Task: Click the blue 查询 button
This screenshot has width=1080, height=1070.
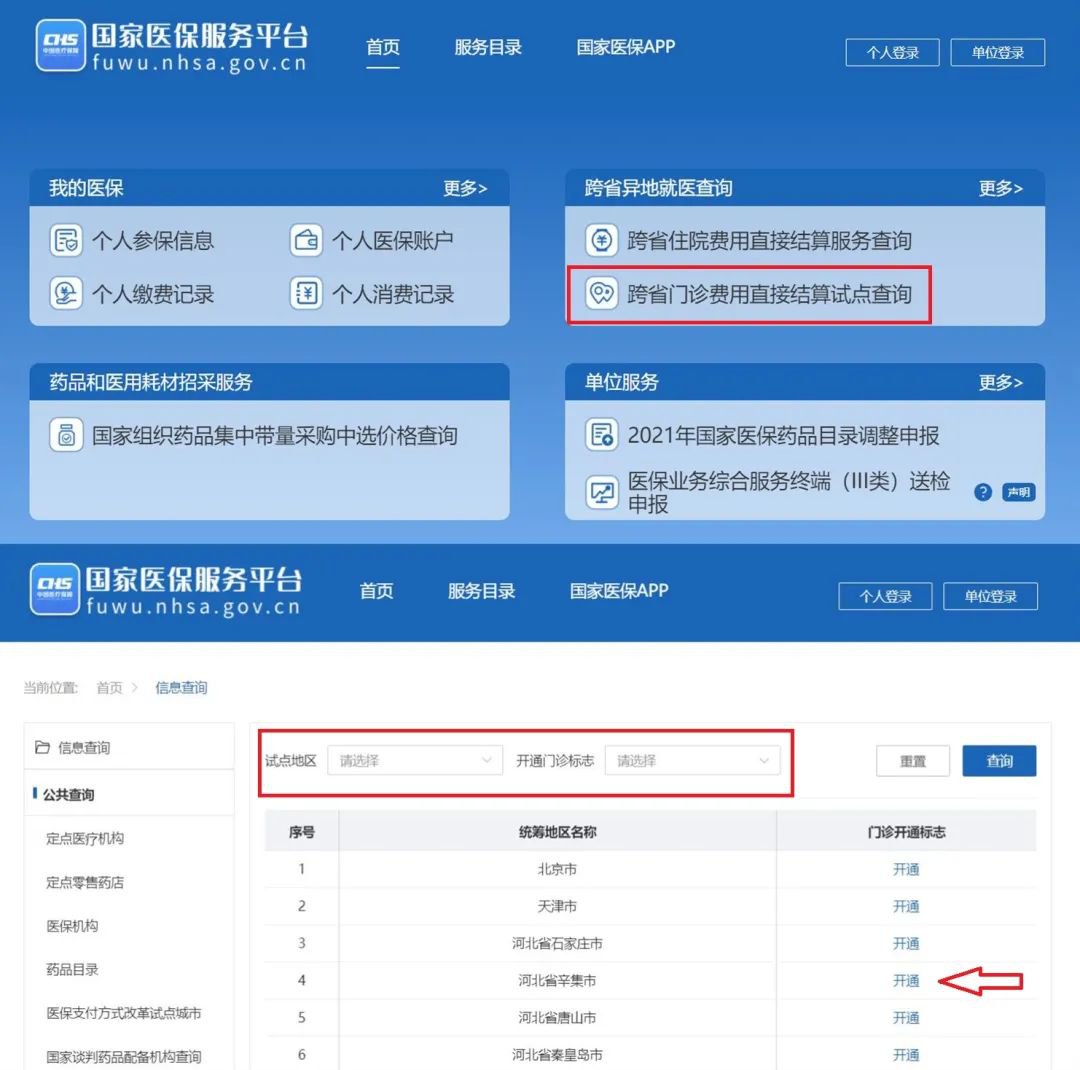Action: click(x=999, y=761)
